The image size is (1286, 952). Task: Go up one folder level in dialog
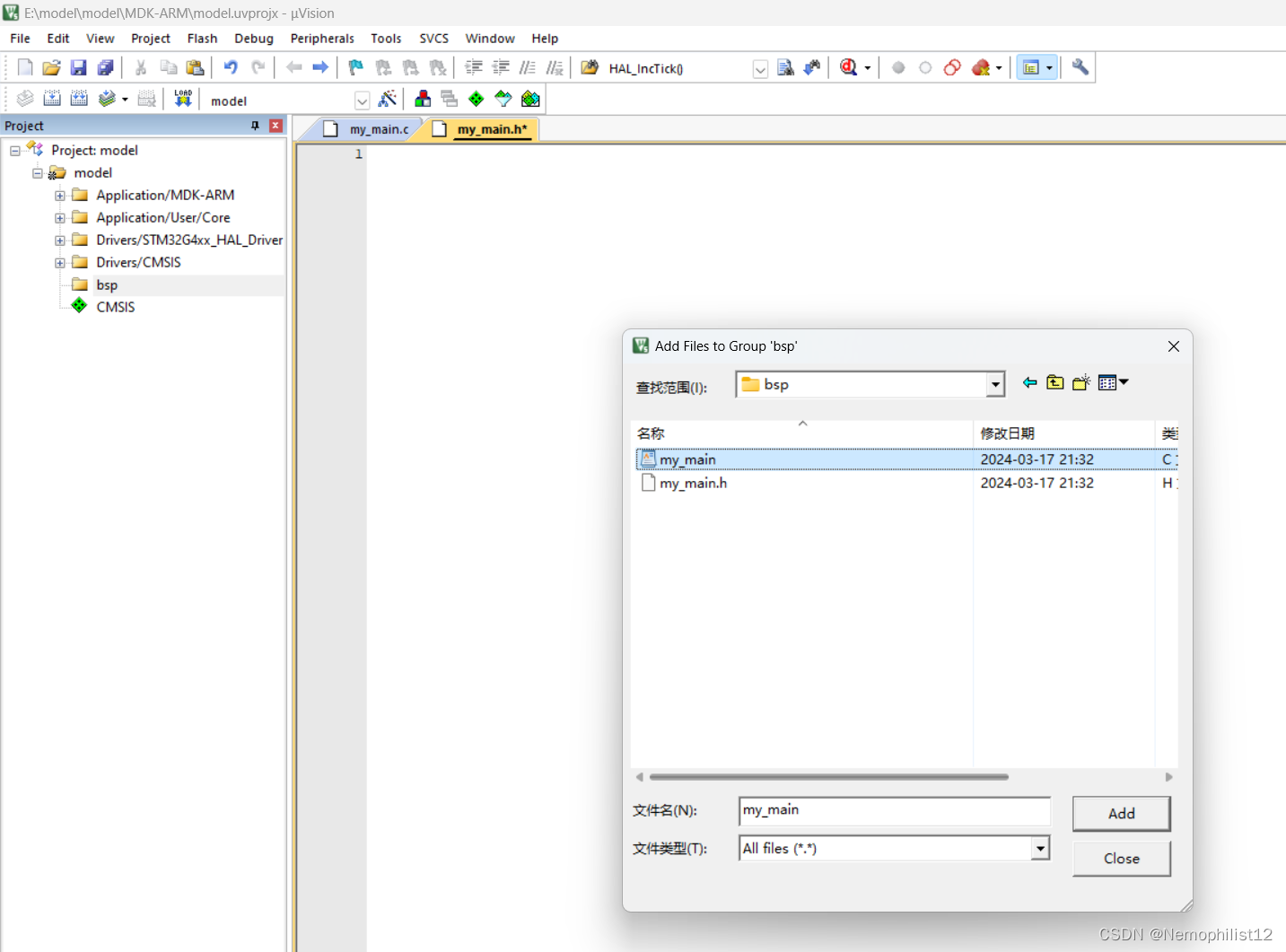click(1055, 383)
